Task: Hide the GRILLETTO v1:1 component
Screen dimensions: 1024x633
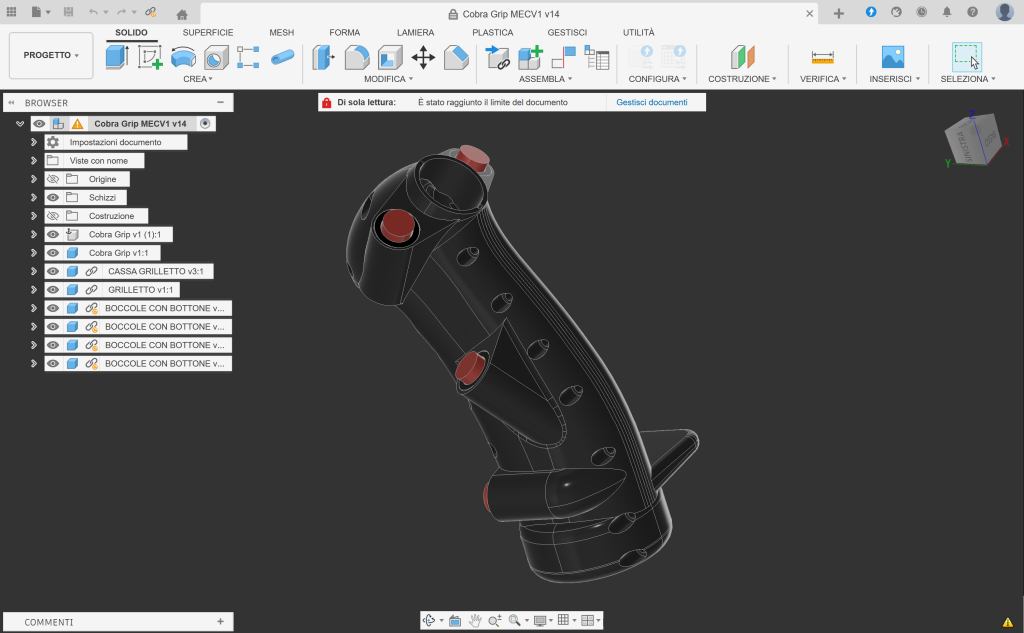Action: (53, 290)
